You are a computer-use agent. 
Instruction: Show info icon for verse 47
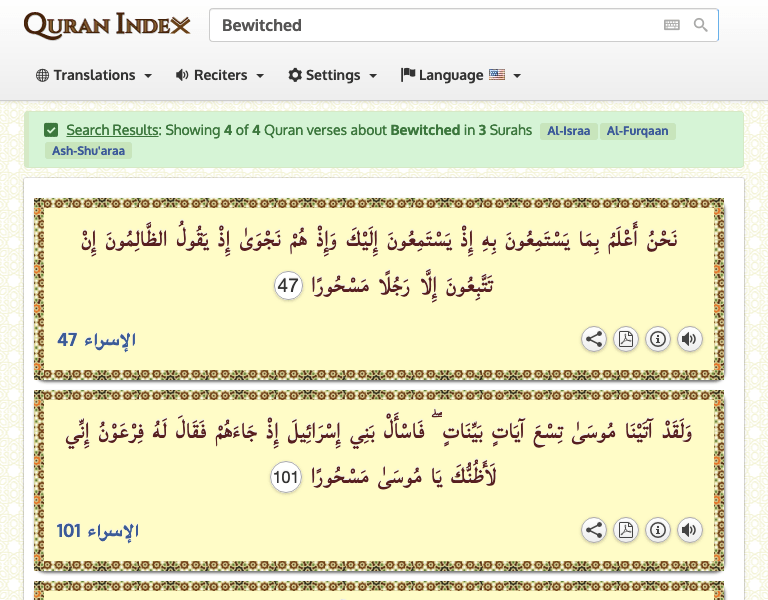coord(658,339)
